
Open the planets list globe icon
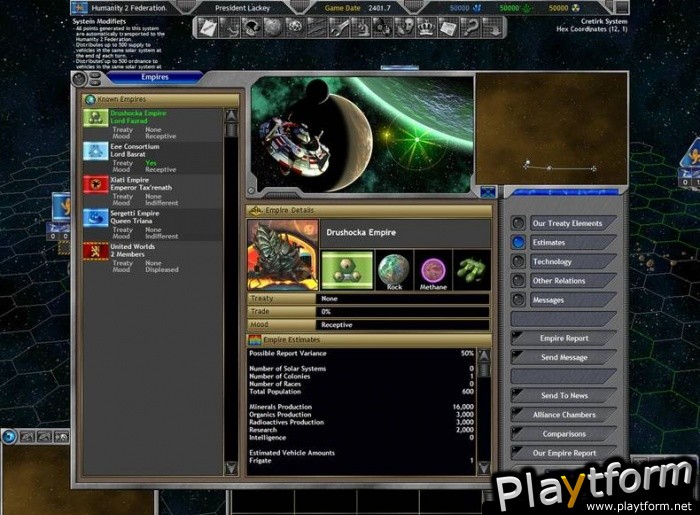click(273, 28)
